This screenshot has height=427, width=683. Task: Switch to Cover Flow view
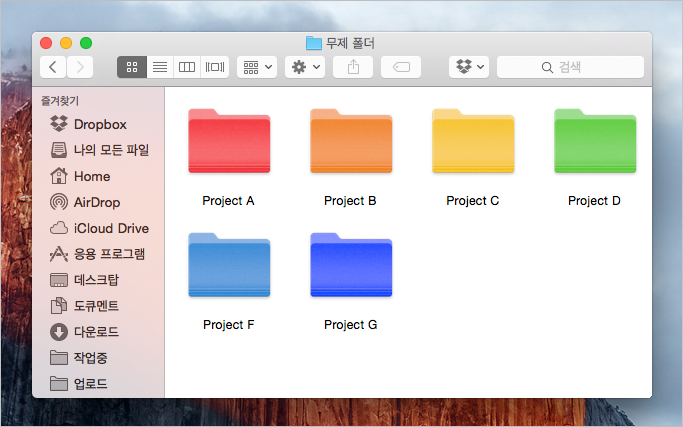(215, 67)
